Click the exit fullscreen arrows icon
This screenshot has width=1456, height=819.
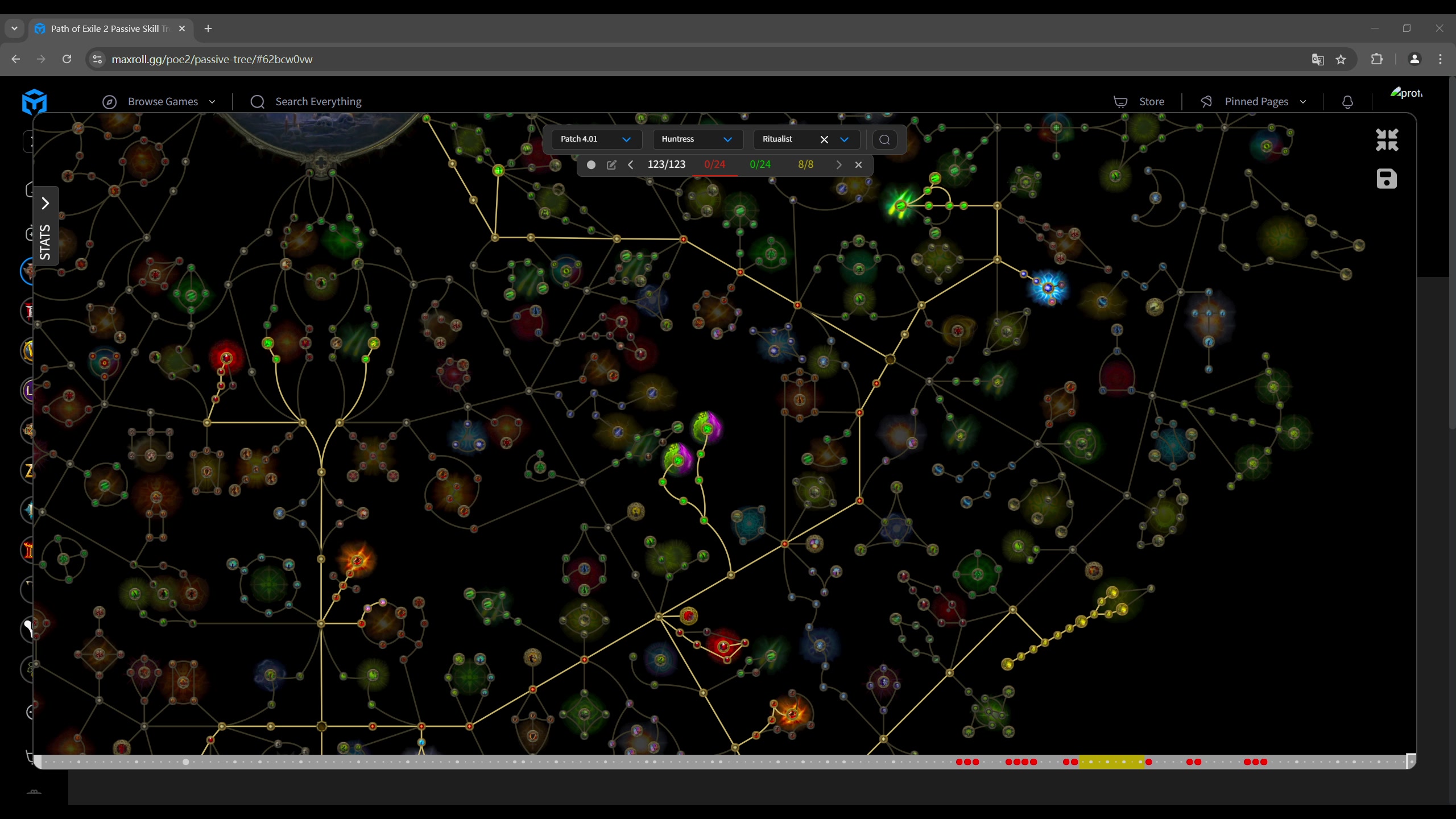pos(1387,140)
